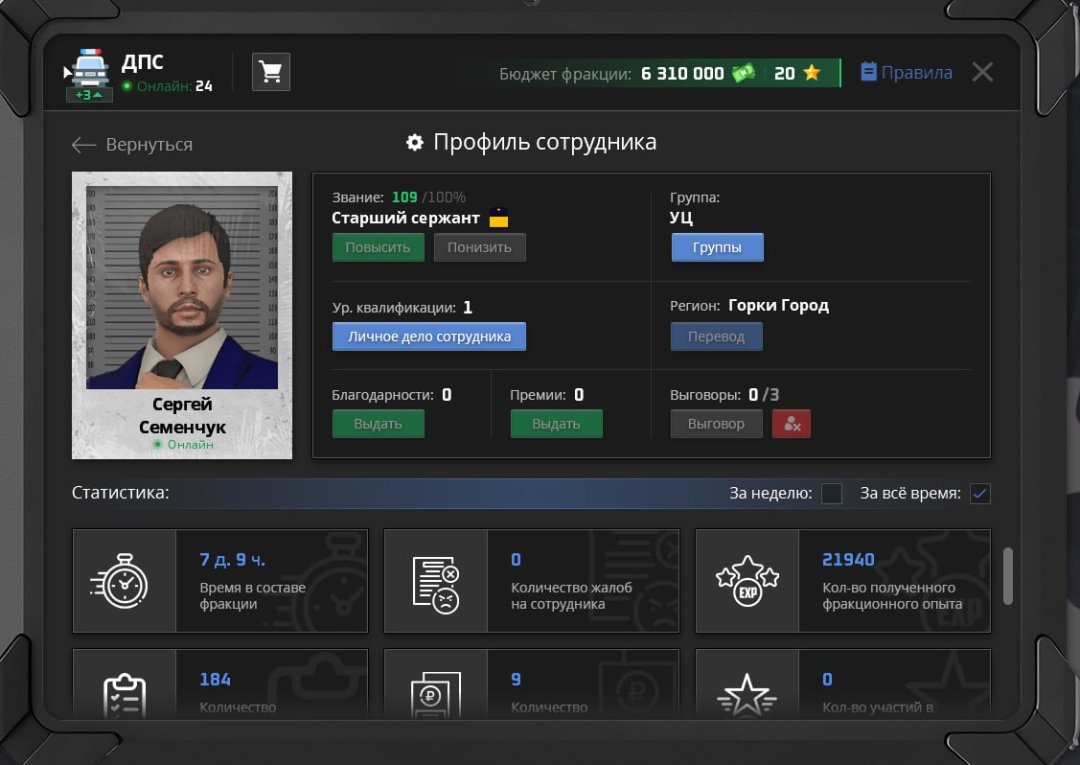1080x765 pixels.
Task: Click the 6 310 000 budget amount
Action: [x=682, y=73]
